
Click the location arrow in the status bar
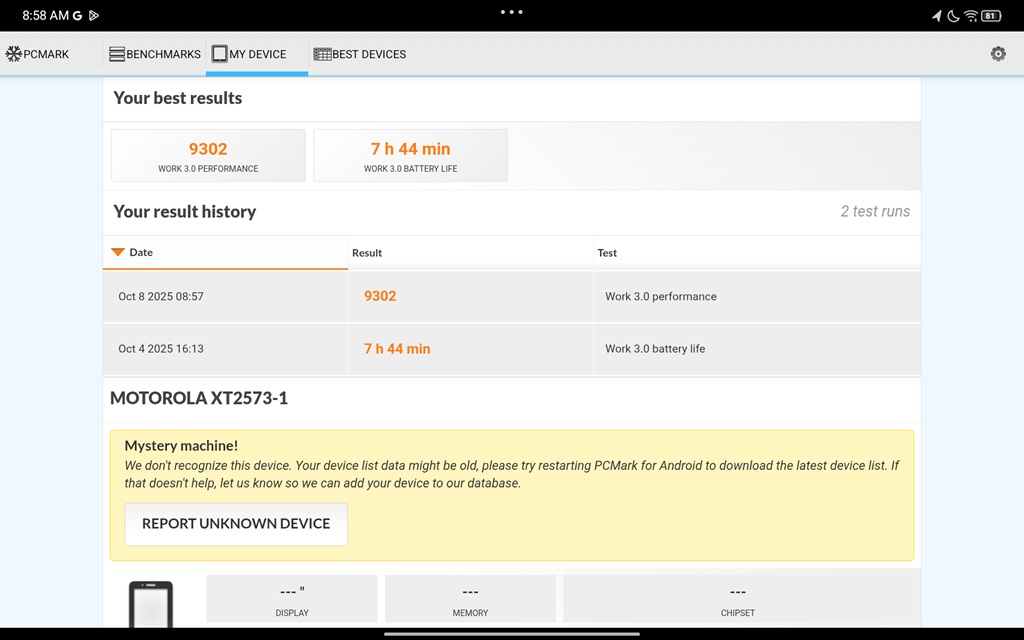pos(936,15)
